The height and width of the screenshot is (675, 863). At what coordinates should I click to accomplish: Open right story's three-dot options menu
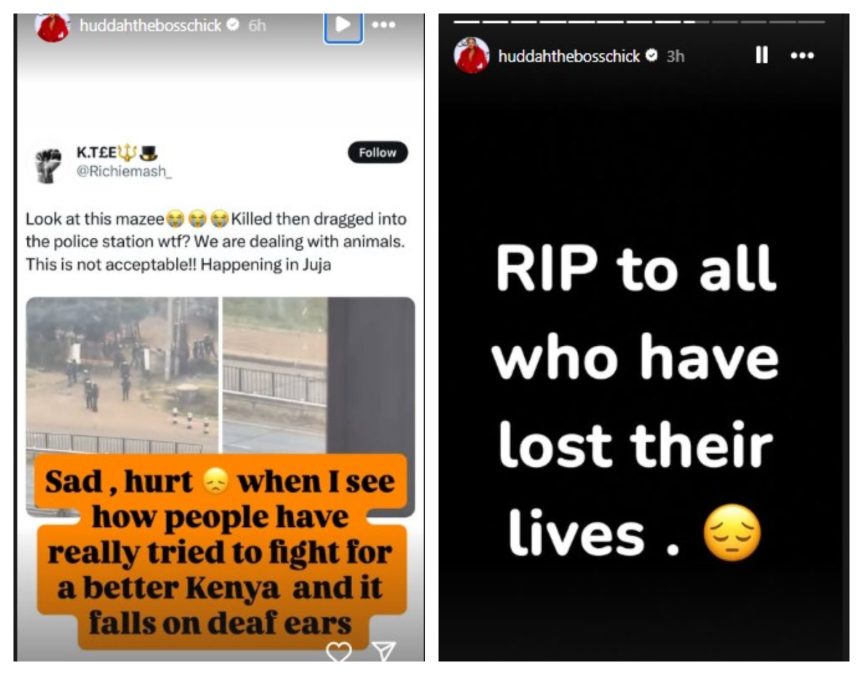[x=802, y=56]
